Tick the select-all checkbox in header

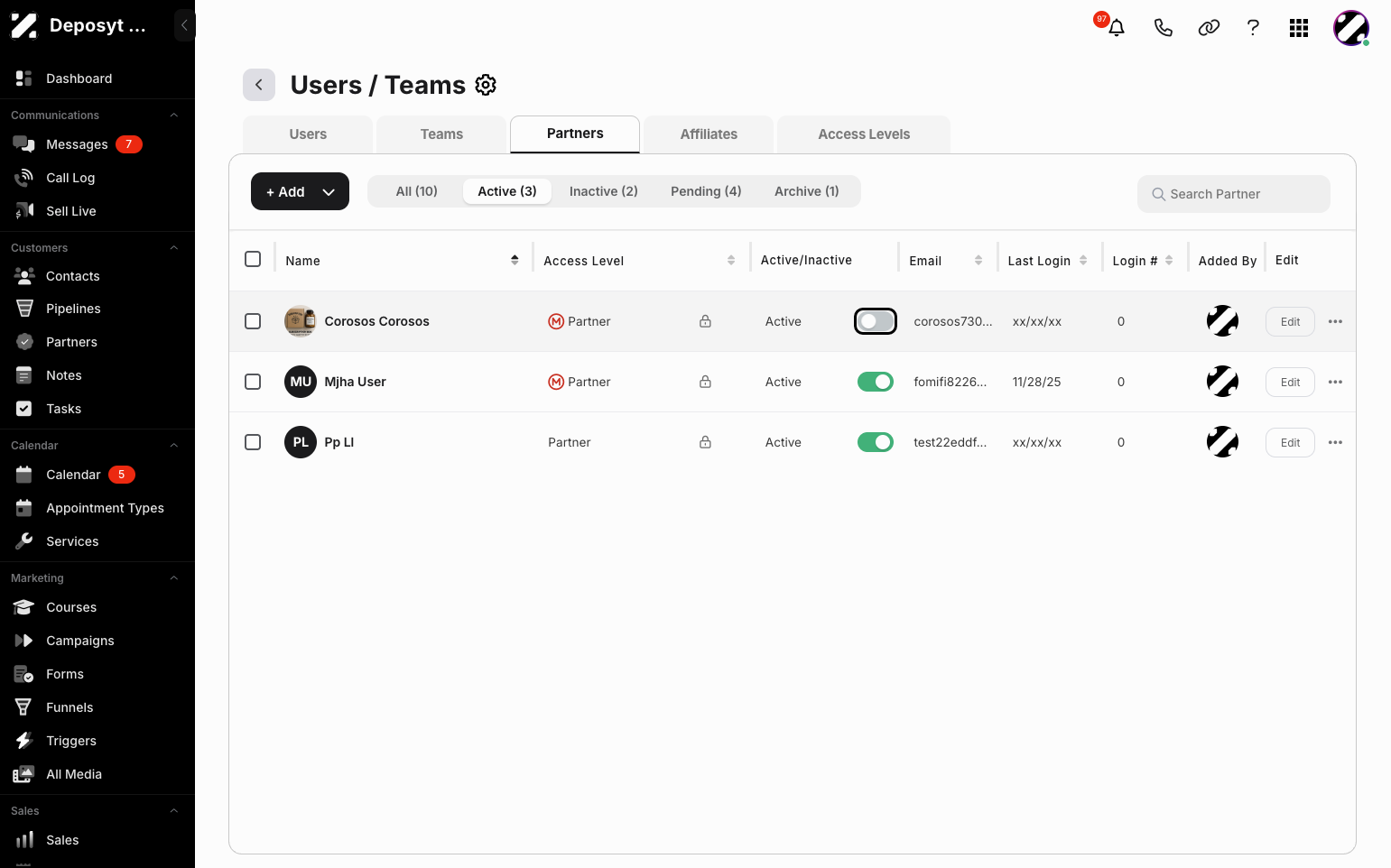[x=253, y=259]
